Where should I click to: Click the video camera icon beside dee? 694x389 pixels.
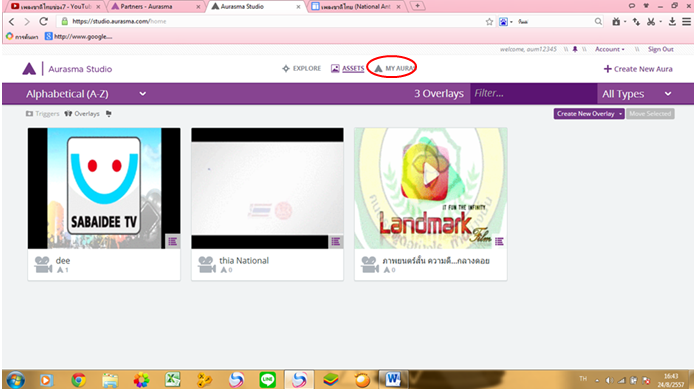tap(43, 265)
